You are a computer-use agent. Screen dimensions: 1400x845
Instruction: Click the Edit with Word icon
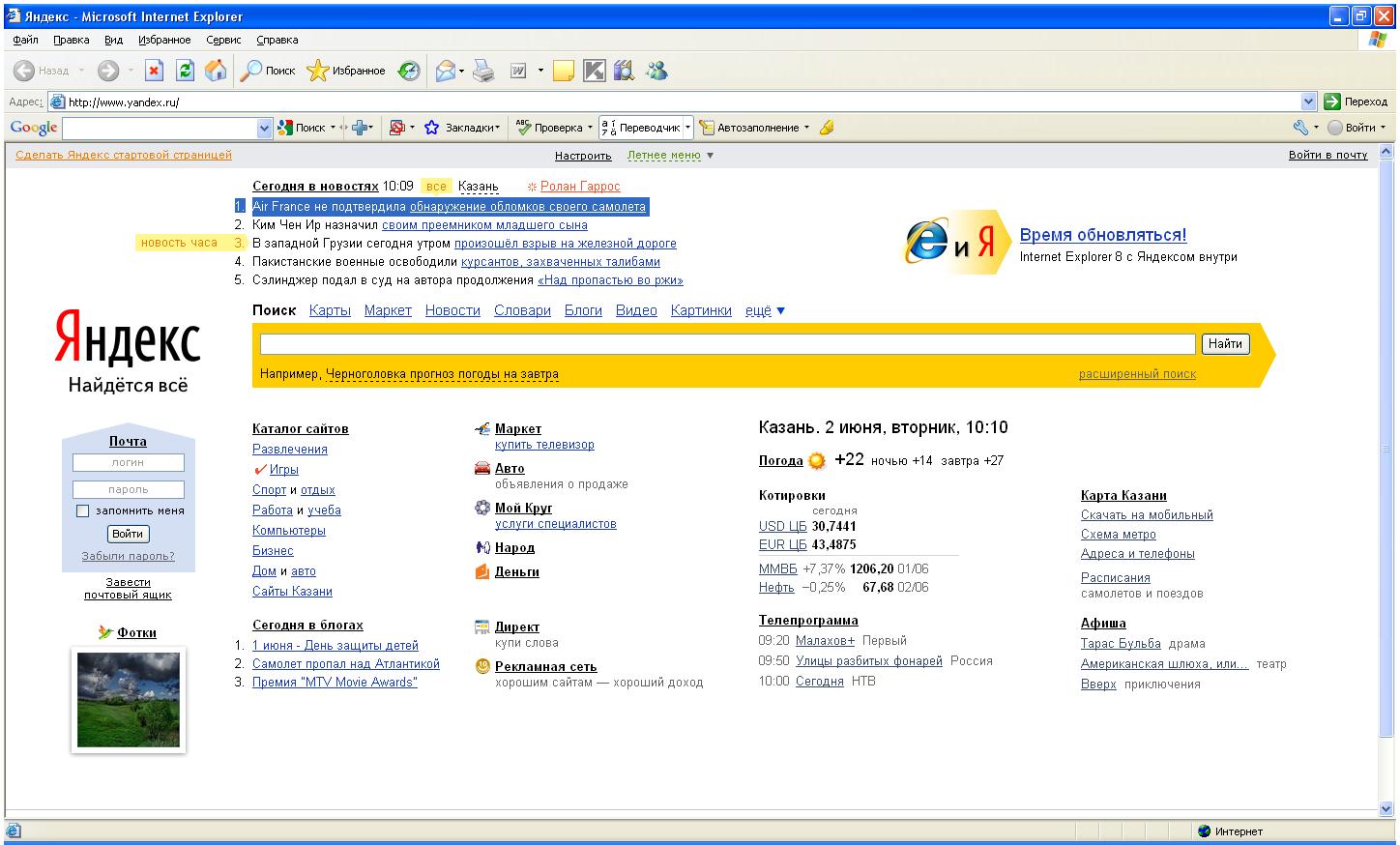[x=518, y=71]
